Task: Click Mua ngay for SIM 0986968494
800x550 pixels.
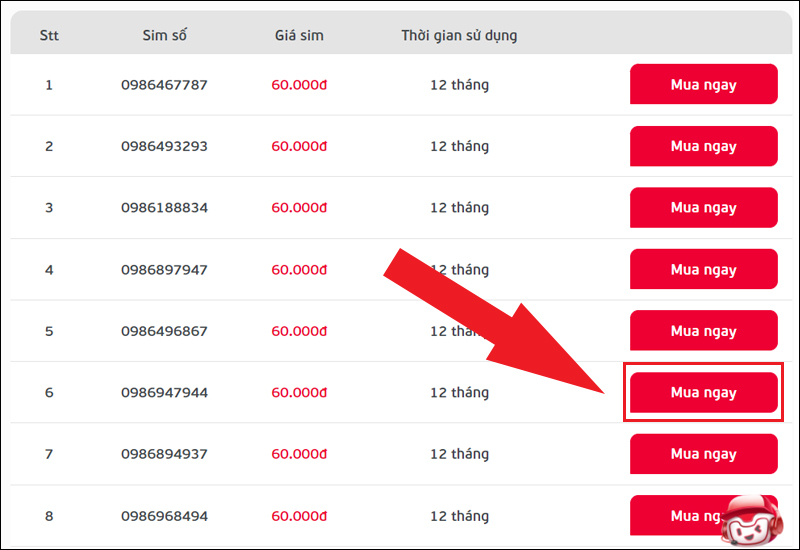Action: click(x=680, y=516)
